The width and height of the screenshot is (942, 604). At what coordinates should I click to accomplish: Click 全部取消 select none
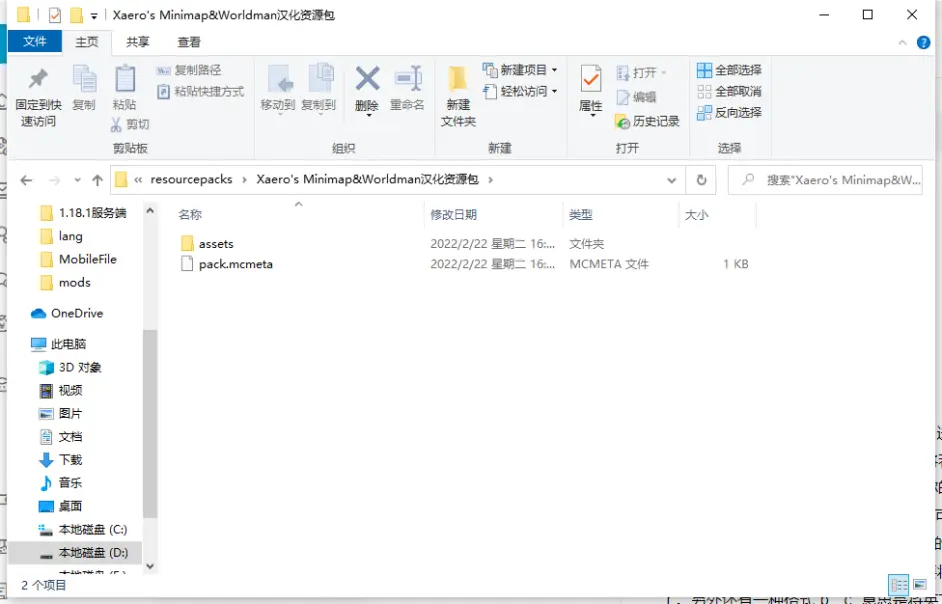pyautogui.click(x=729, y=91)
